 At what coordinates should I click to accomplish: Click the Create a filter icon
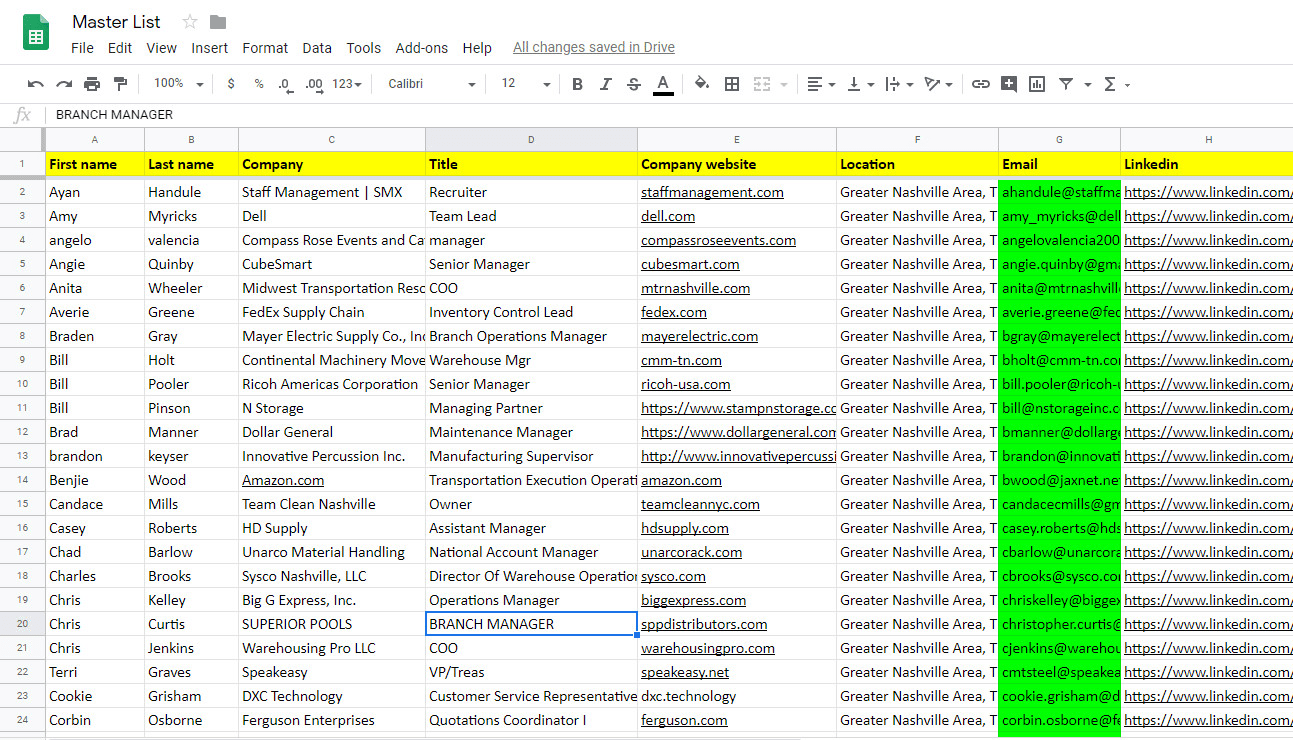[1068, 84]
